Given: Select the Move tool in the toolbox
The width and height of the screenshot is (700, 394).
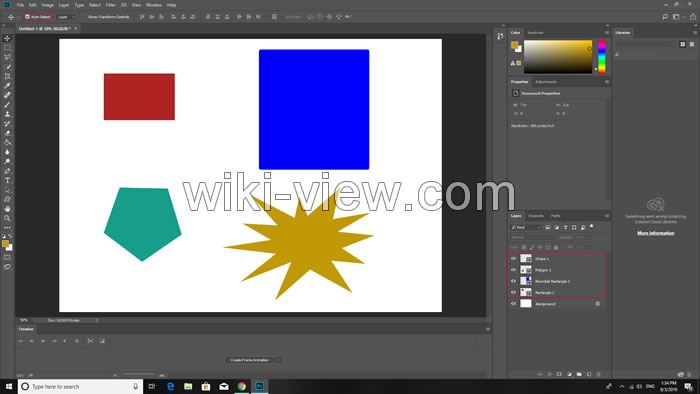Looking at the screenshot, I should point(7,38).
